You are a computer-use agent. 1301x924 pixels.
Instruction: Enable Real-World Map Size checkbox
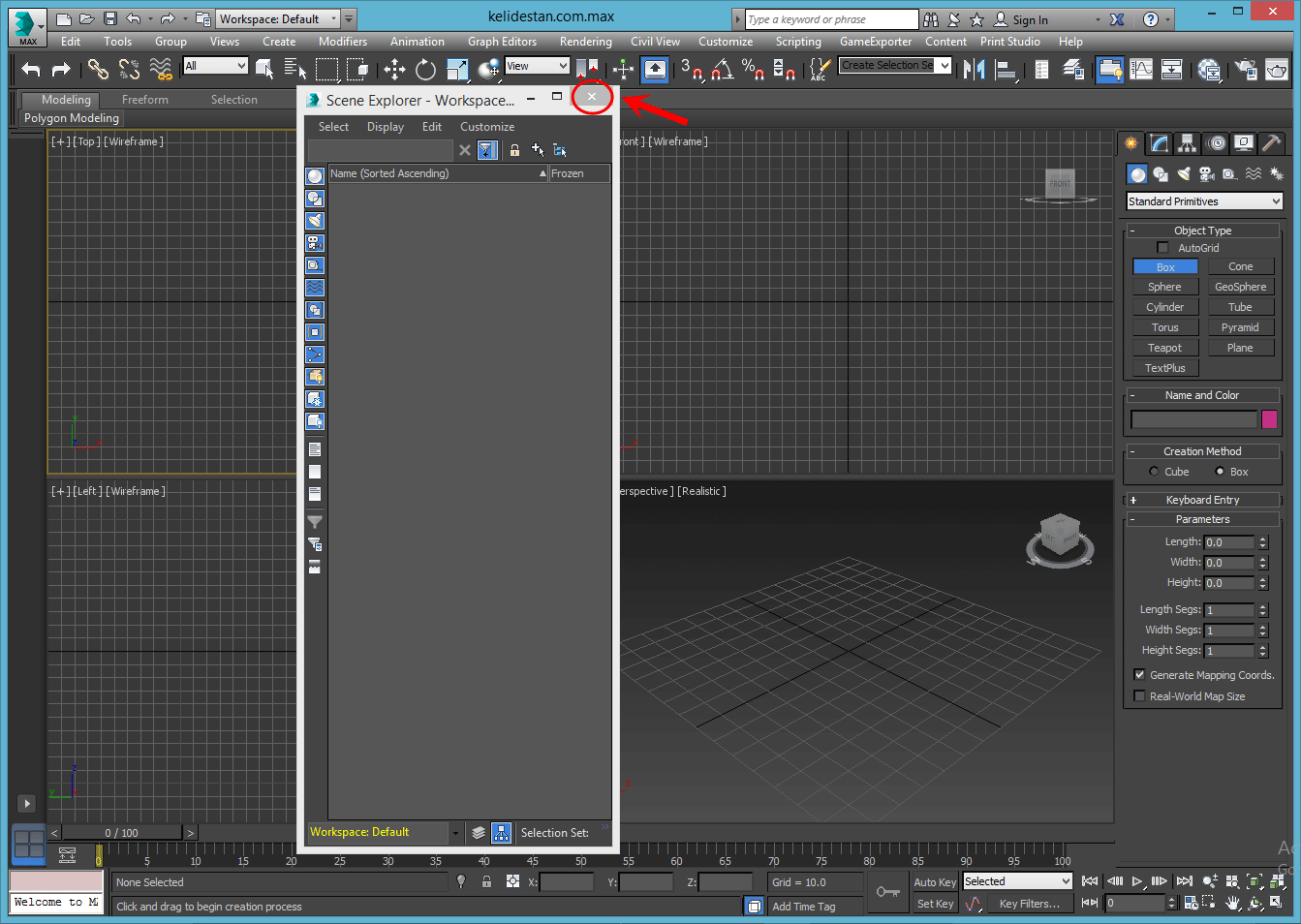(x=1139, y=696)
